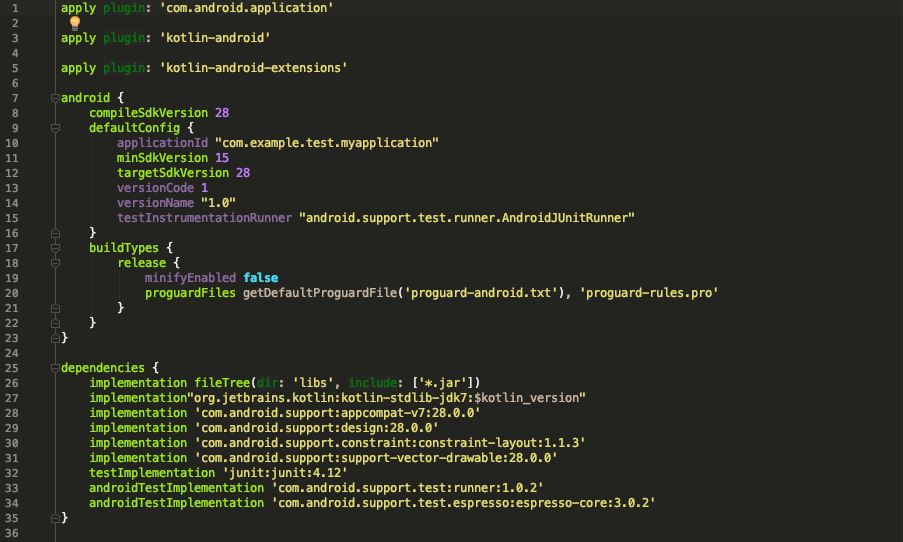The image size is (903, 542).
Task: Click the testImplementation keyword
Action: [x=152, y=473]
